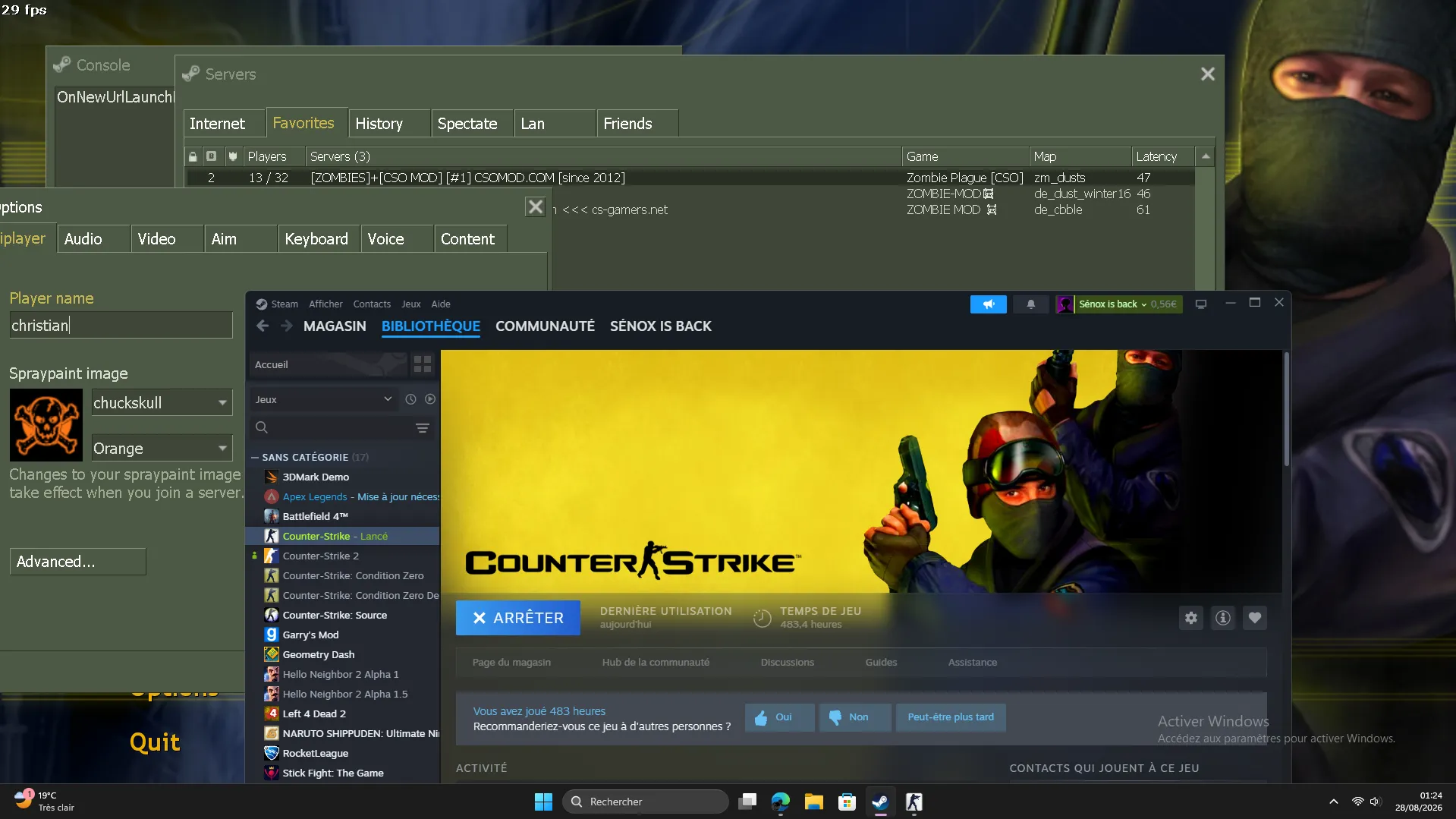Show hidden system tray icons

(x=1333, y=802)
